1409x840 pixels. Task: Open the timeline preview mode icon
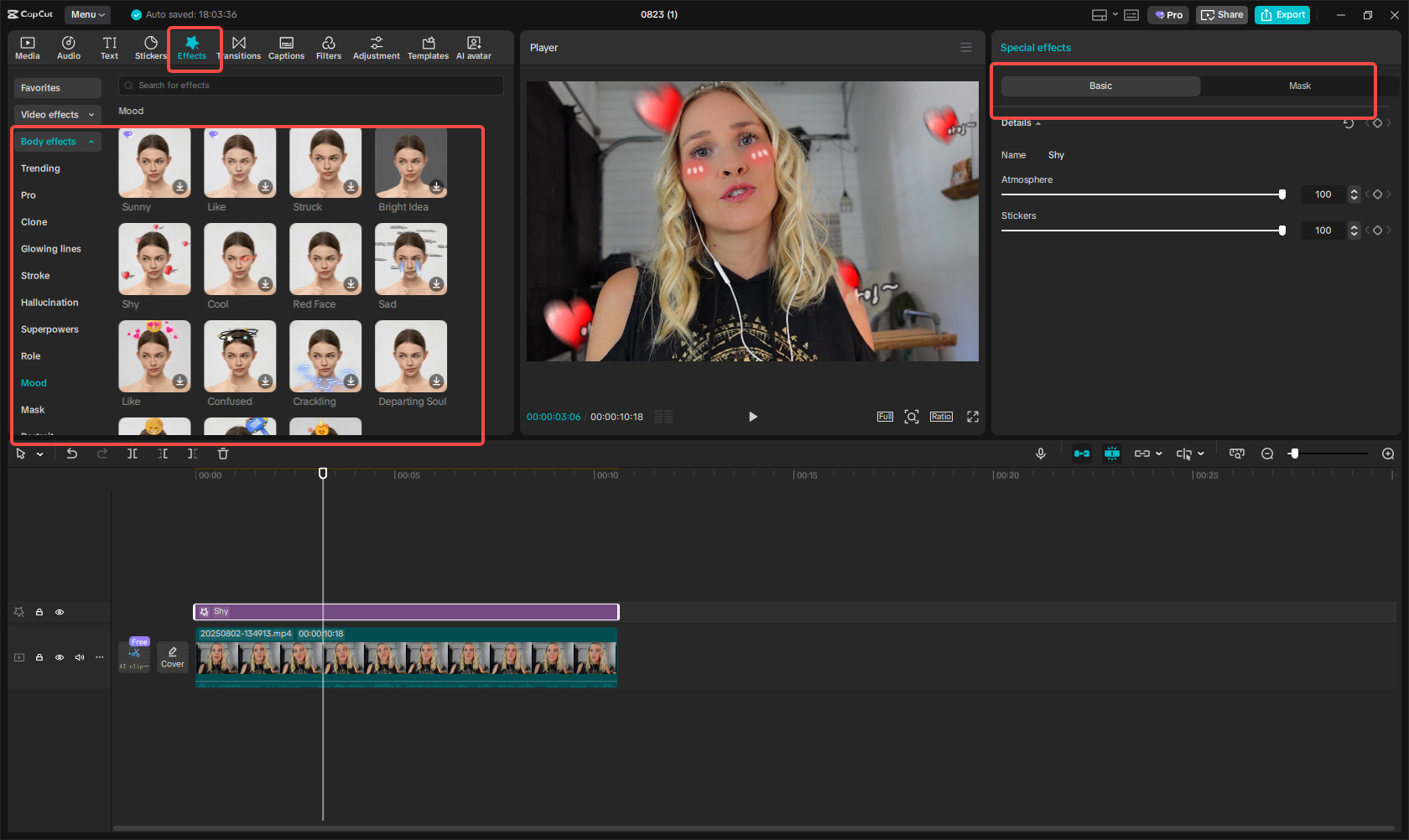(x=1236, y=454)
